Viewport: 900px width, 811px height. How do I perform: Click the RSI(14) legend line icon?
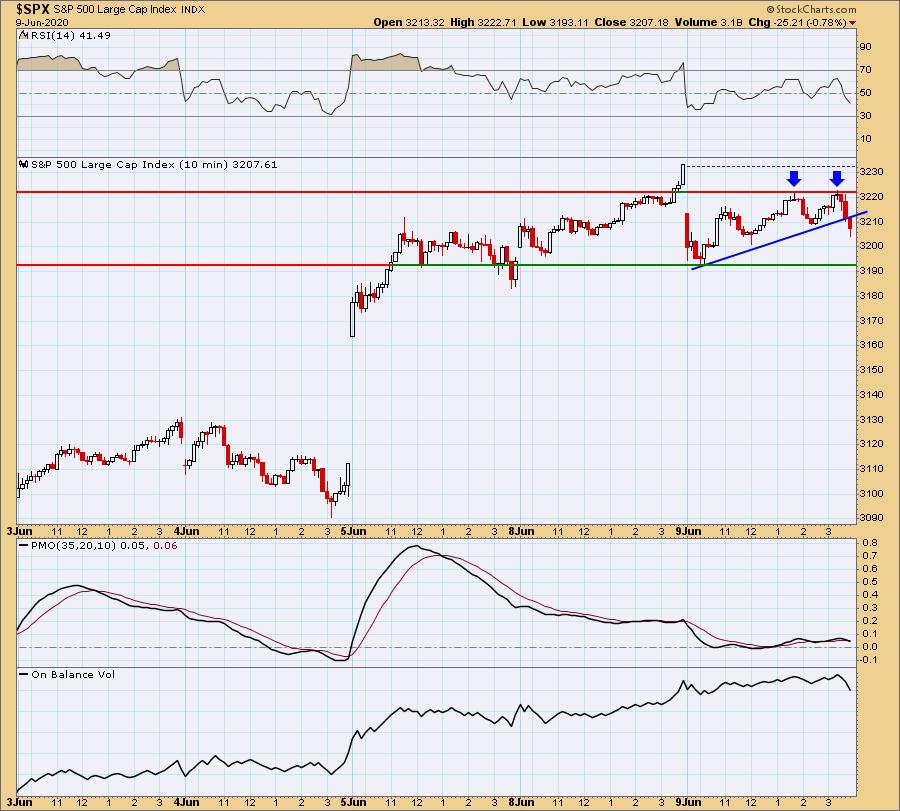coord(24,35)
